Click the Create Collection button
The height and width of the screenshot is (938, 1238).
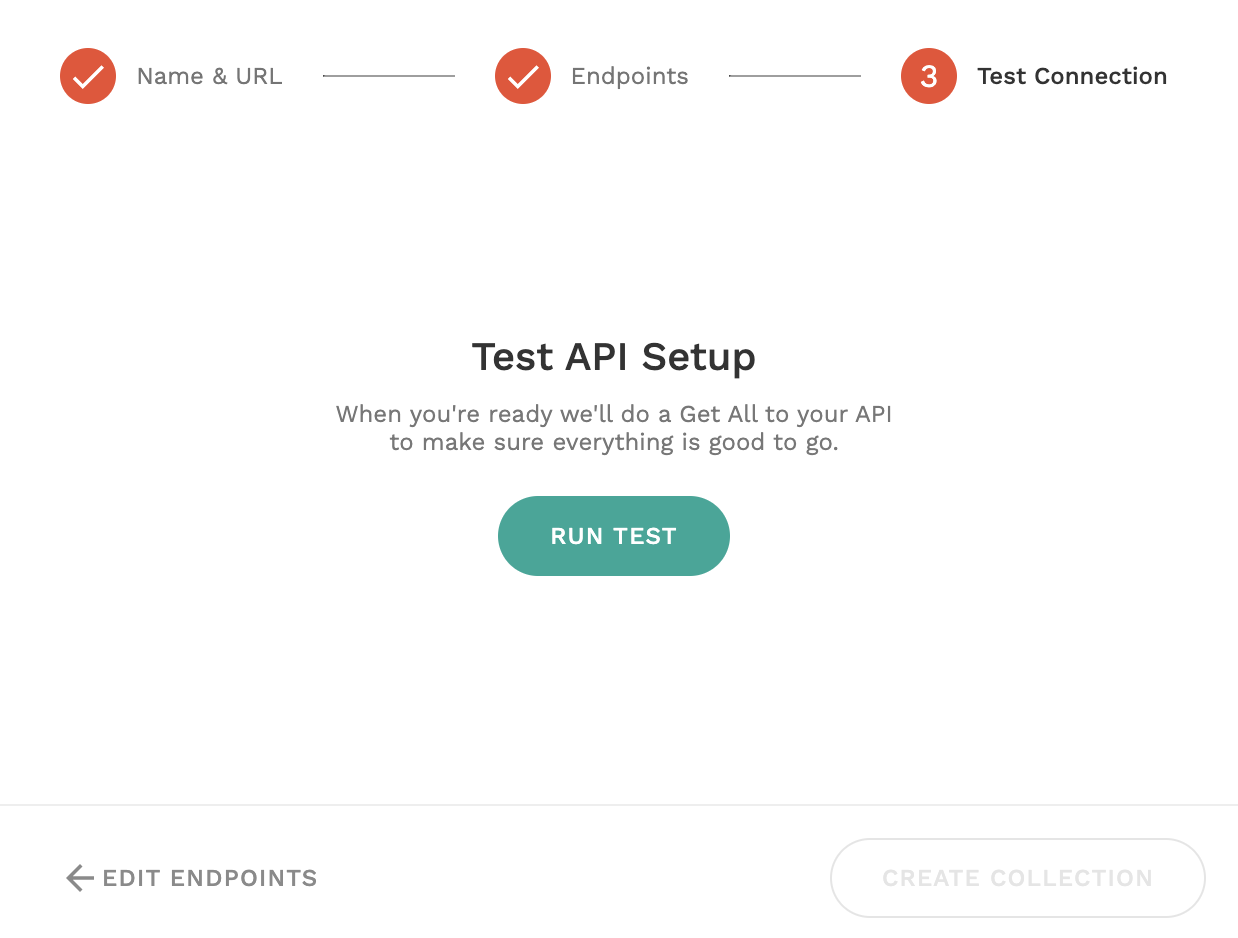pyautogui.click(x=1017, y=878)
